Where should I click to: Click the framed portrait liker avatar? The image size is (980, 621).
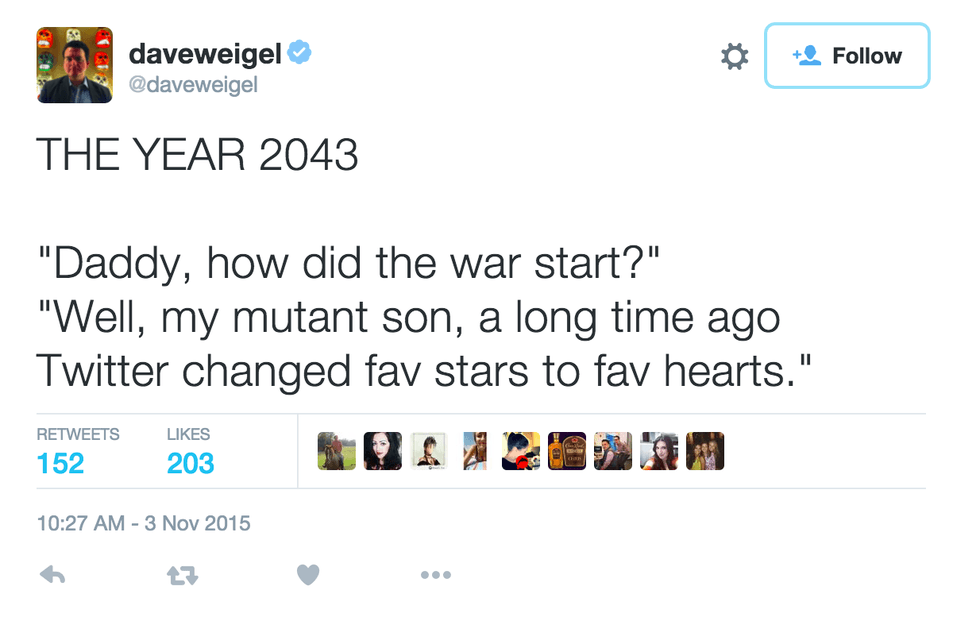pyautogui.click(x=428, y=451)
